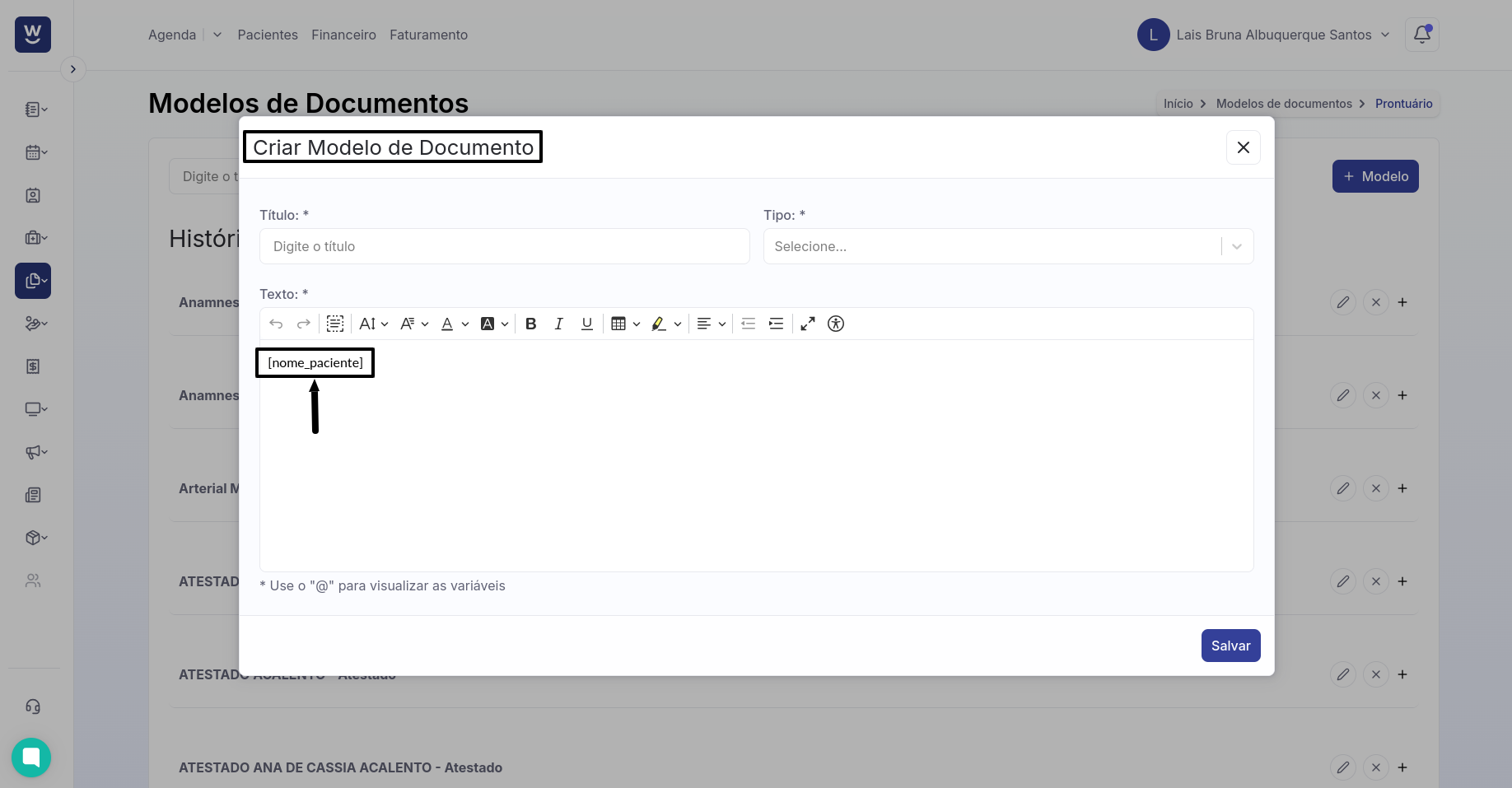Open the text alignment dropdown
The image size is (1512, 788).
pyautogui.click(x=711, y=324)
